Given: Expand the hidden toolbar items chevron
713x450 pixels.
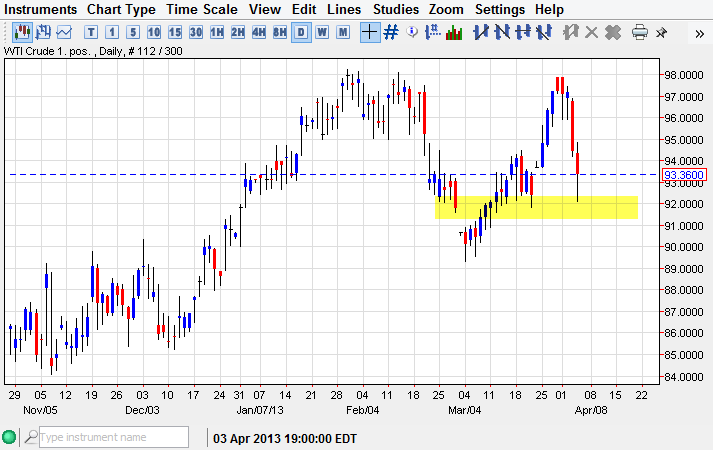Looking at the screenshot, I should (699, 32).
